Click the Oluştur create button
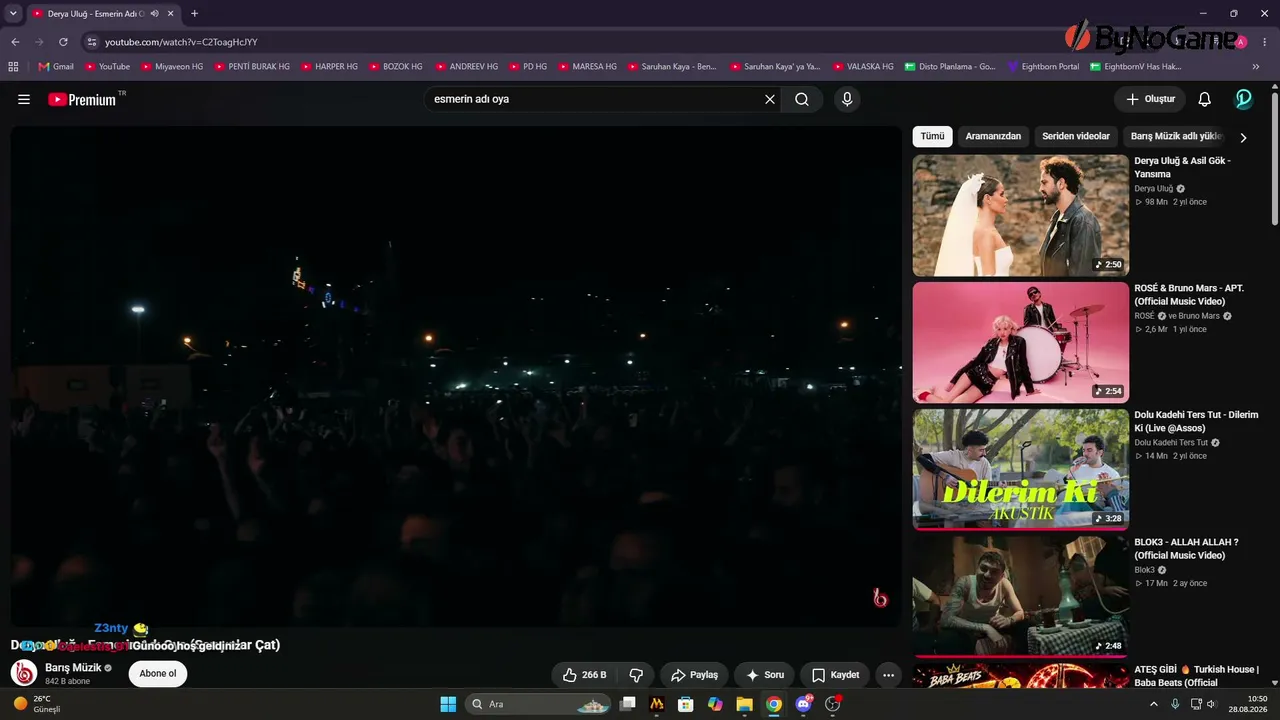The height and width of the screenshot is (720, 1280). click(1150, 99)
